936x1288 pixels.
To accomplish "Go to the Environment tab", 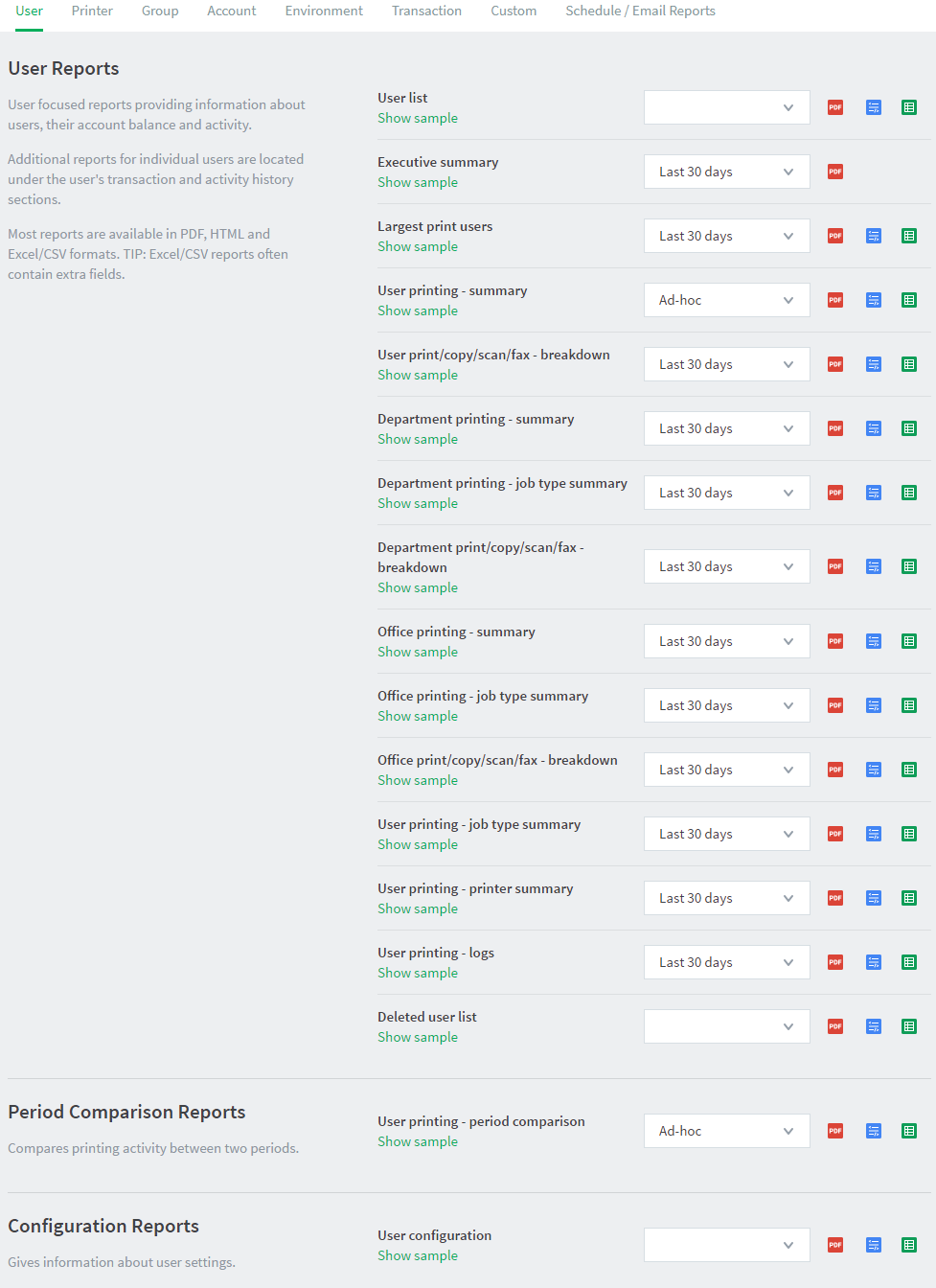I will [x=324, y=11].
